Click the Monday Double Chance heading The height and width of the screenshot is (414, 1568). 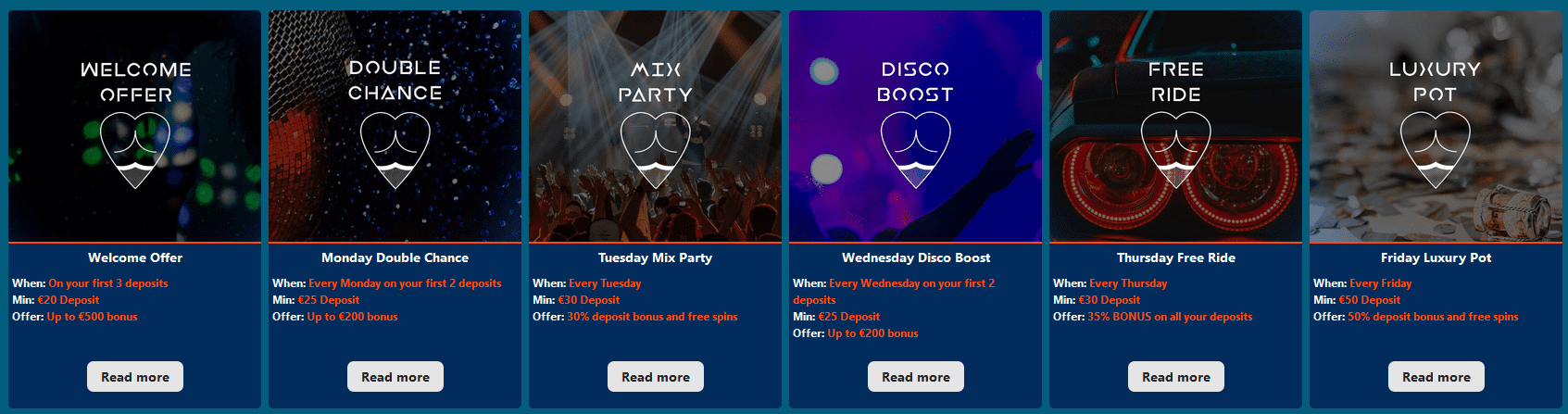[395, 257]
